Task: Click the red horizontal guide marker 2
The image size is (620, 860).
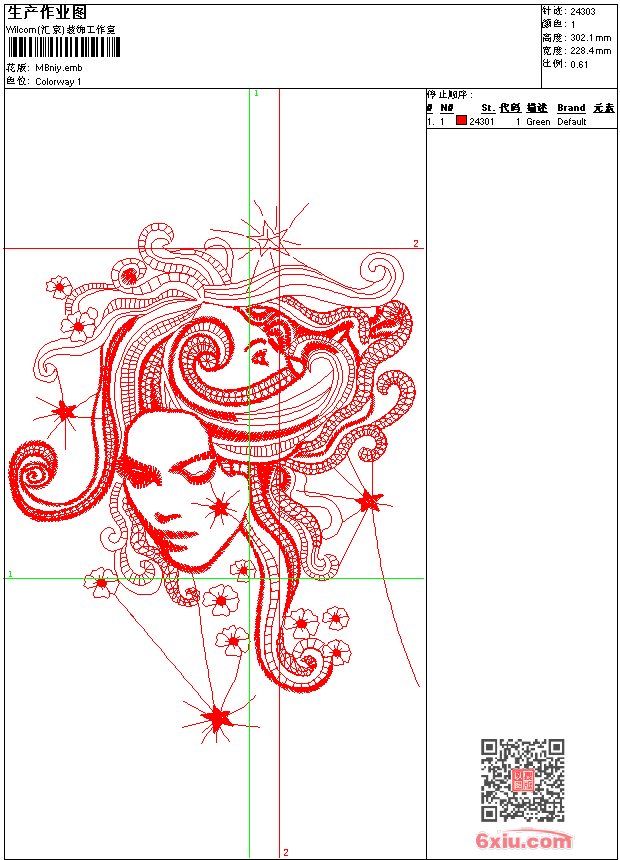Action: click(416, 243)
